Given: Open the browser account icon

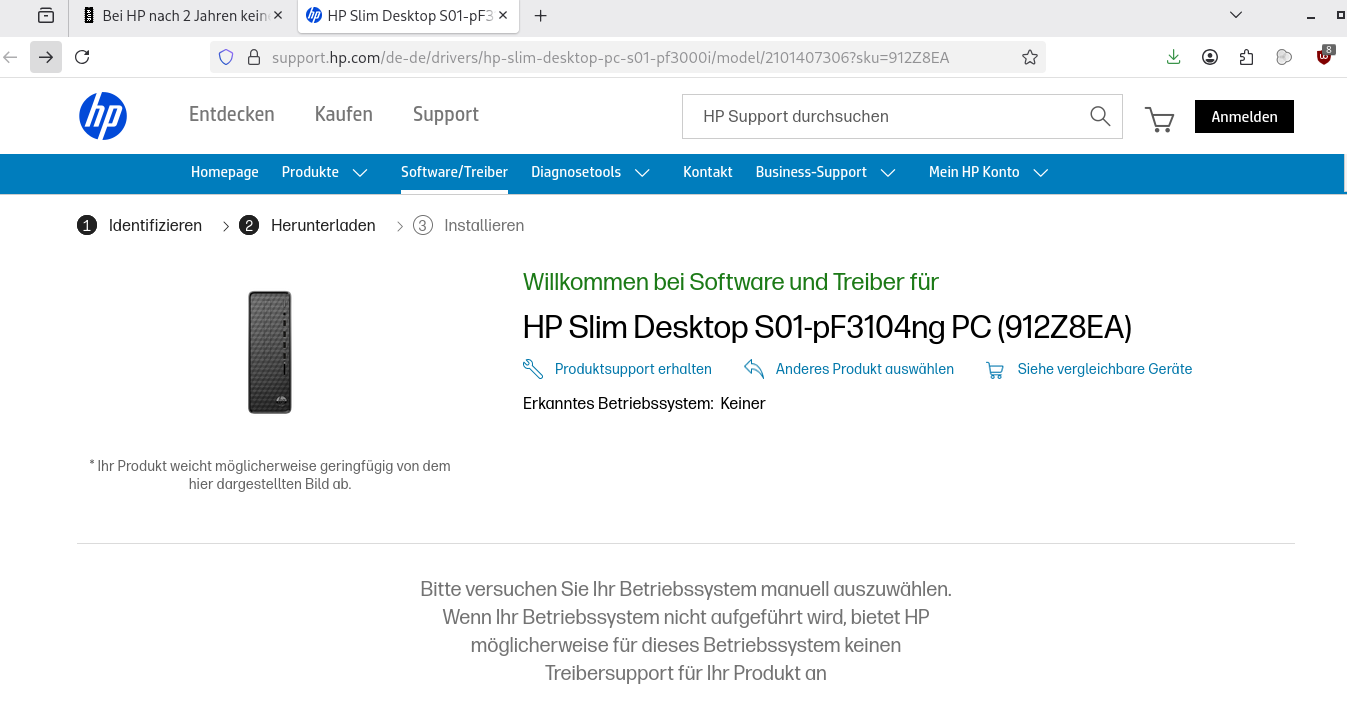Looking at the screenshot, I should click(x=1210, y=57).
